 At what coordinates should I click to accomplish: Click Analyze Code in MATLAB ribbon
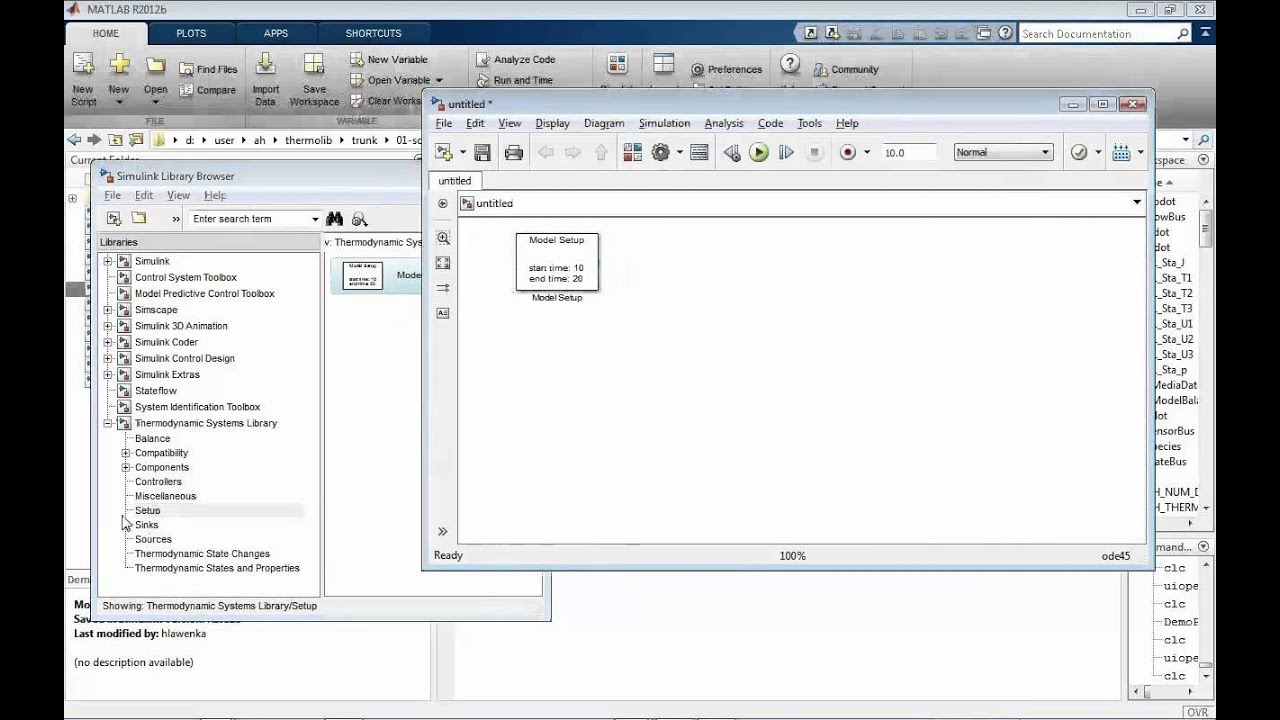click(516, 59)
